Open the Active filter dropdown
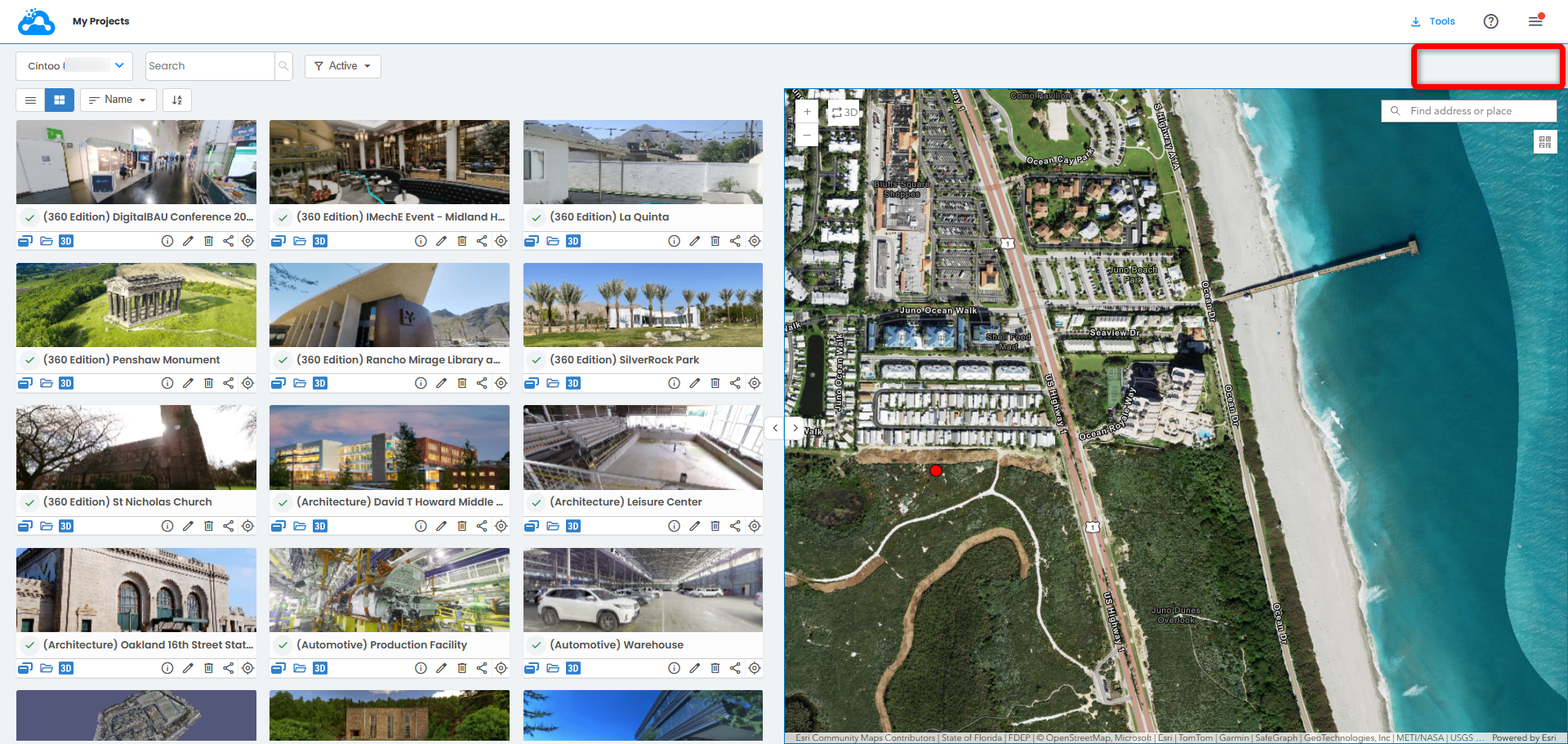This screenshot has width=1568, height=744. tap(343, 66)
